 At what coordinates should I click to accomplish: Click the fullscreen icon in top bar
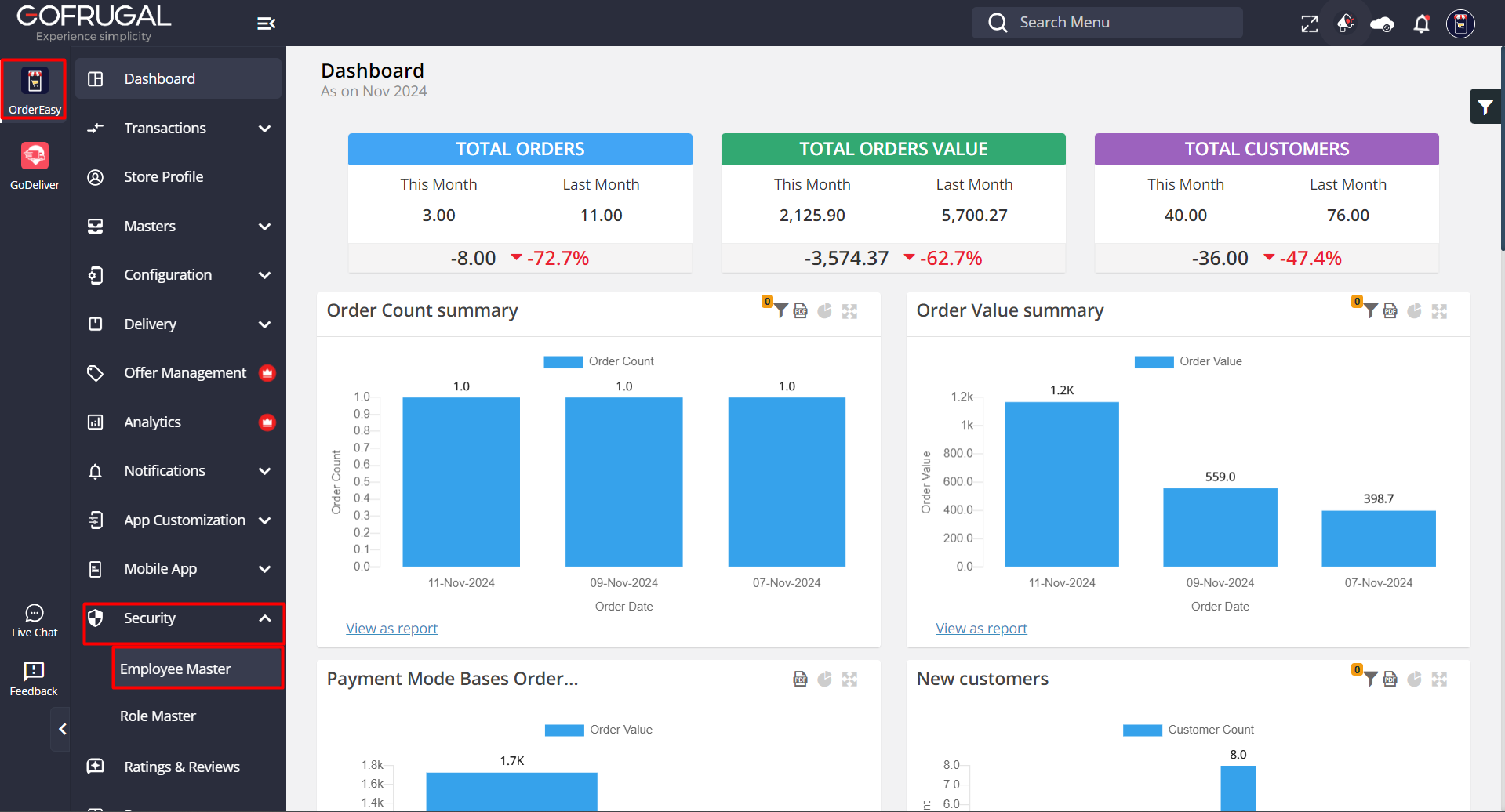[1309, 24]
